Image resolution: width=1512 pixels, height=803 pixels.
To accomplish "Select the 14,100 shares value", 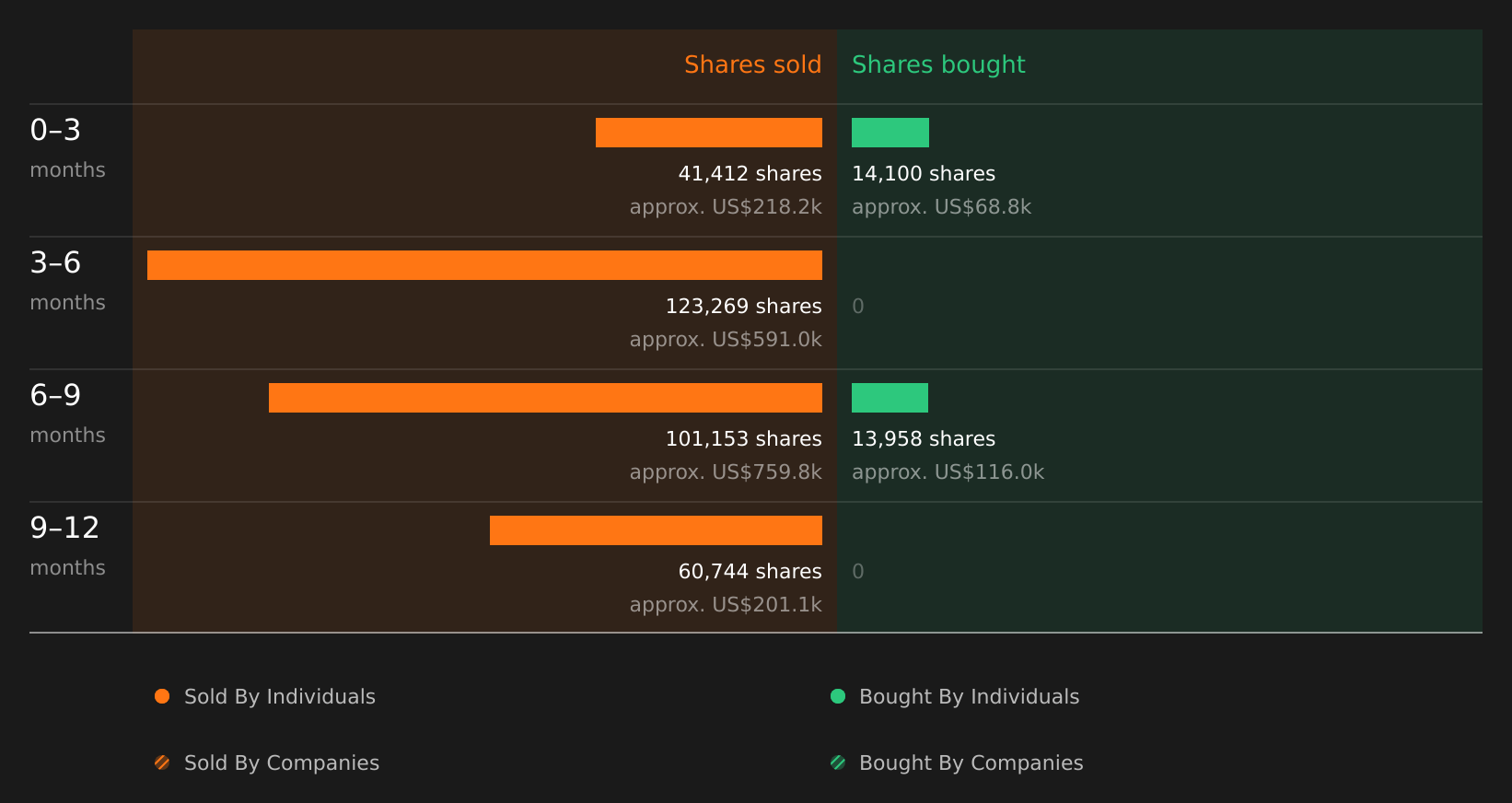I will pyautogui.click(x=924, y=174).
